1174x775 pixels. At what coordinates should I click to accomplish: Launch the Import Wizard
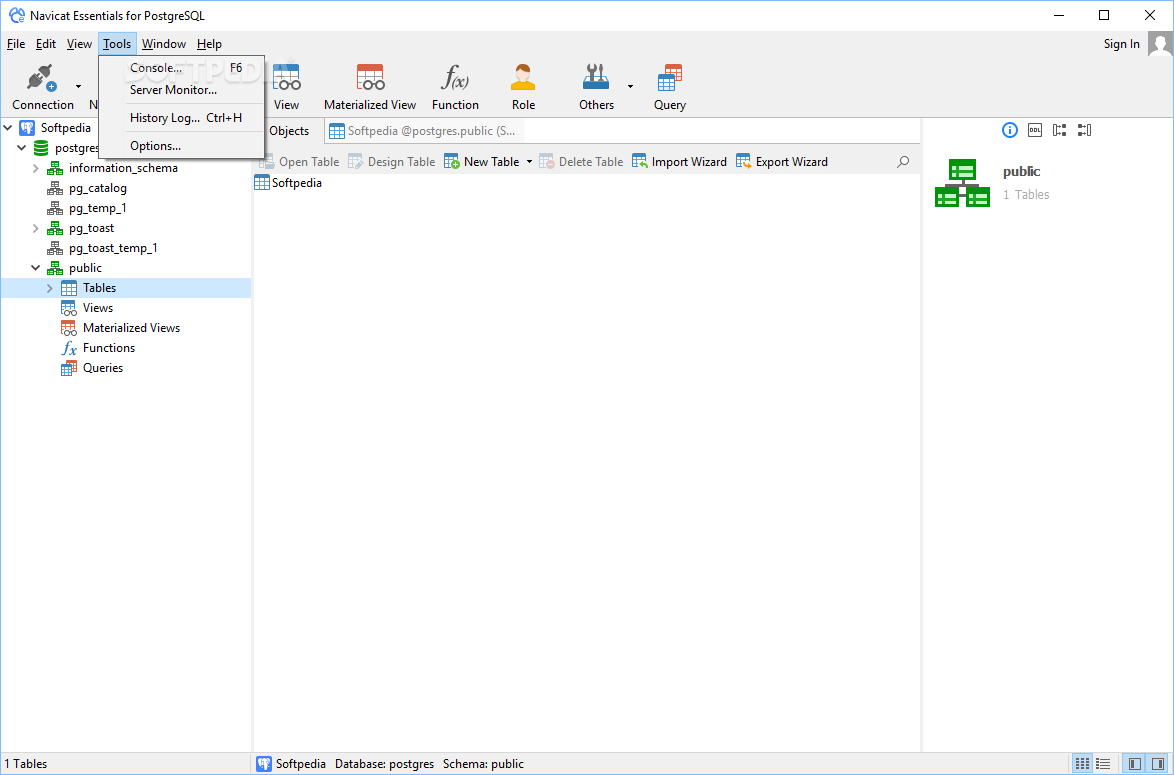point(680,162)
